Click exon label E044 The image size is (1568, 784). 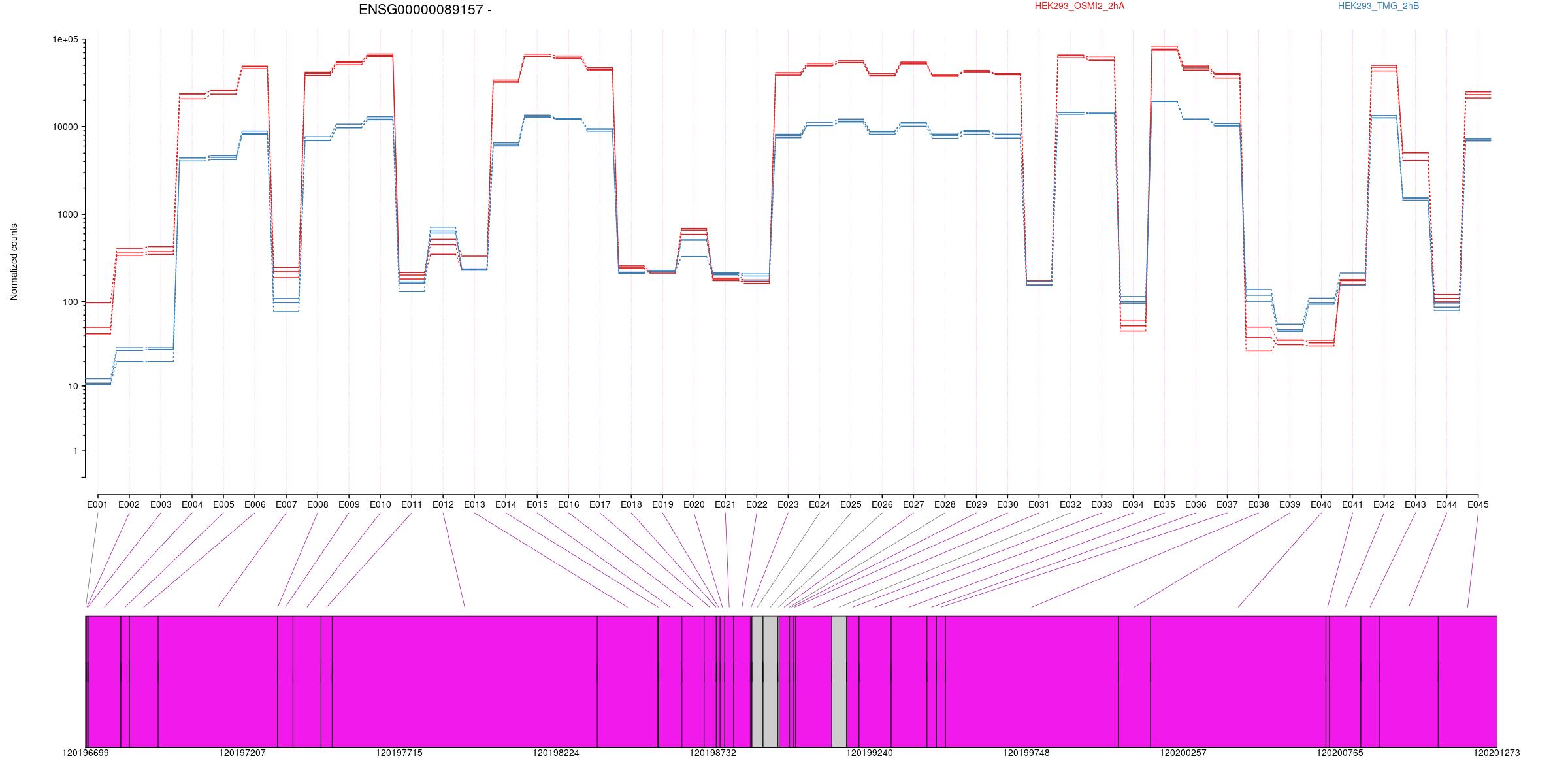[x=1446, y=504]
